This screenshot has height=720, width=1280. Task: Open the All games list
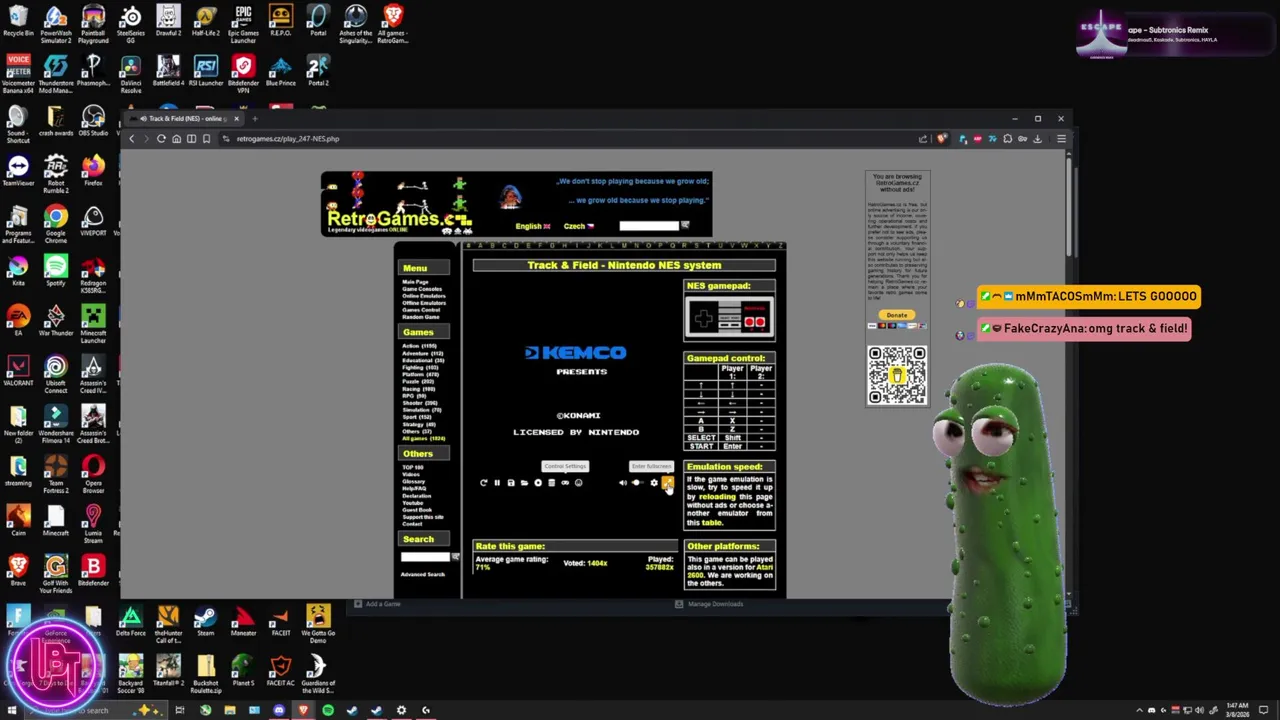[x=423, y=438]
